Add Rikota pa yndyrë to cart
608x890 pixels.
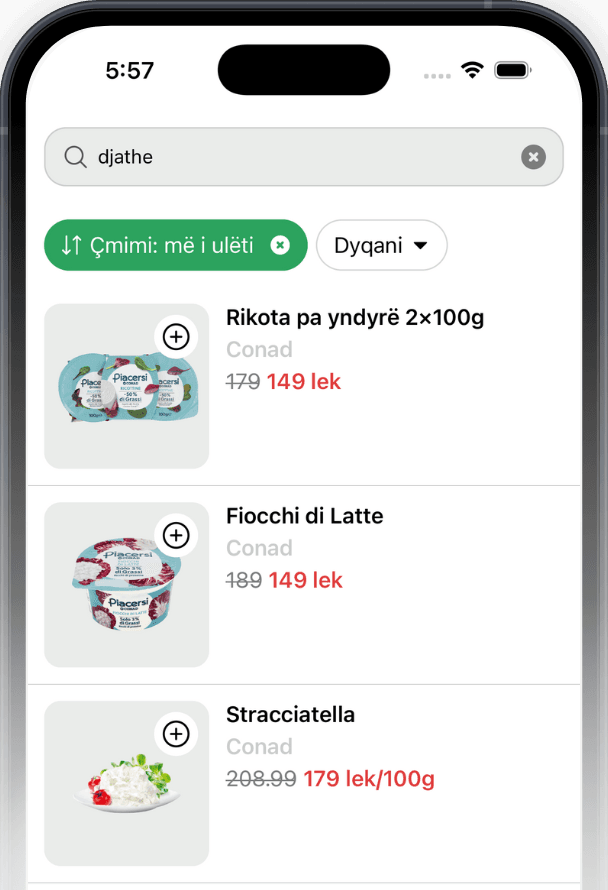point(176,336)
